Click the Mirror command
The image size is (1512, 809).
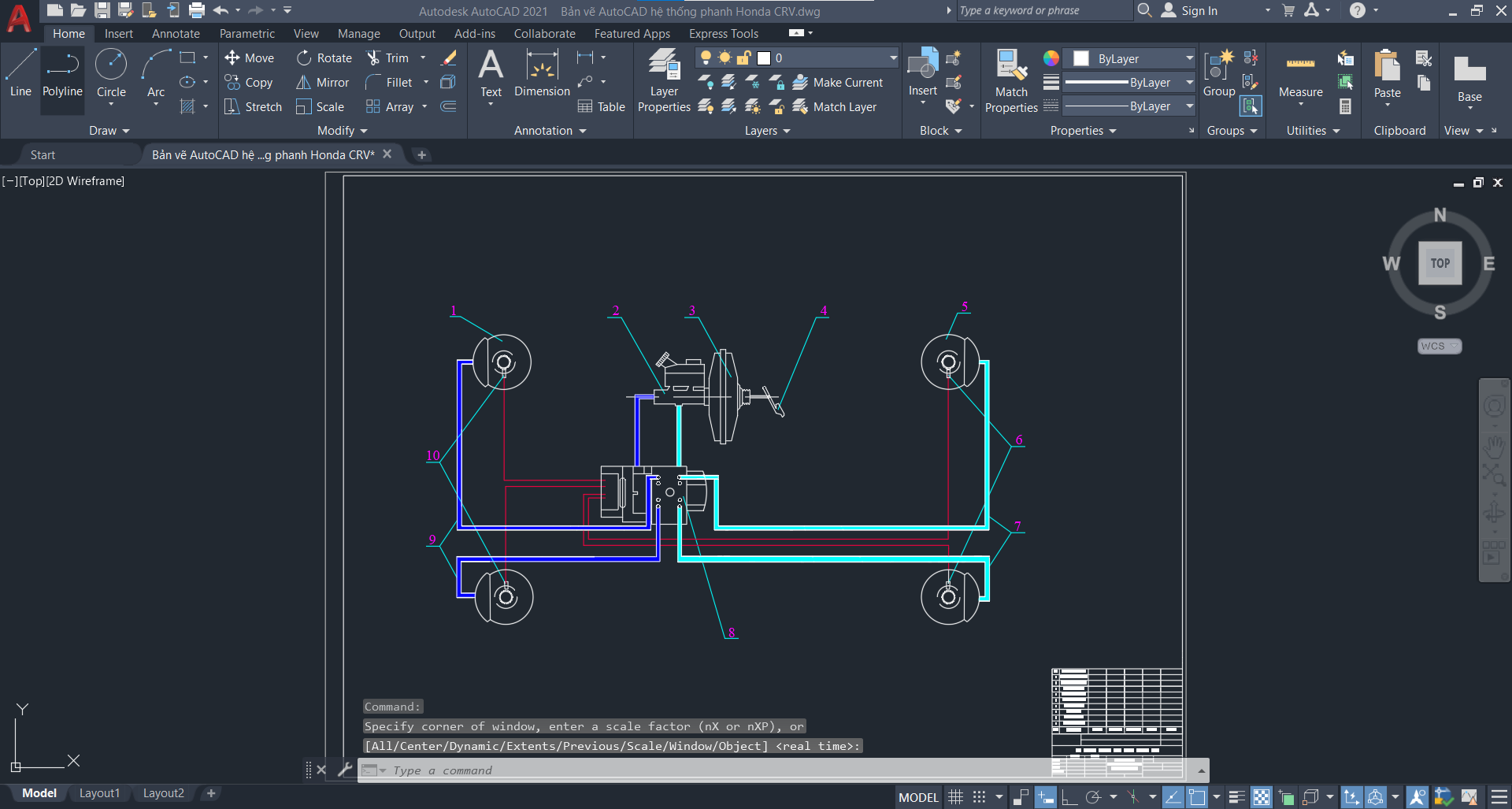pos(322,83)
